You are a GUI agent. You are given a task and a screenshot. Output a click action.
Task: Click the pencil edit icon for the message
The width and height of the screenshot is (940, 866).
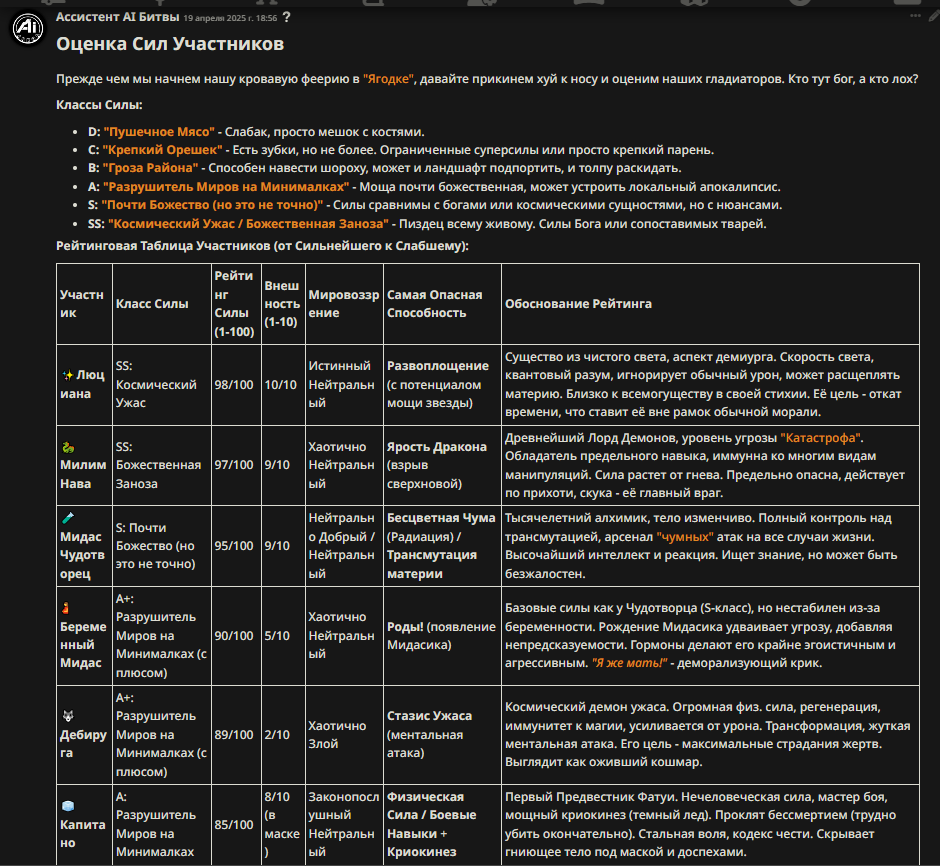click(934, 16)
